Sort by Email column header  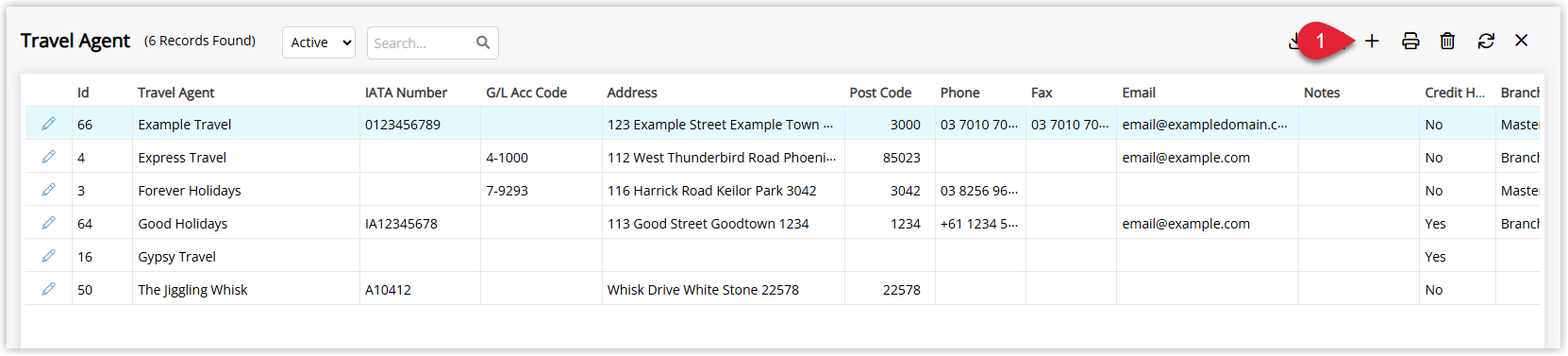click(1139, 93)
